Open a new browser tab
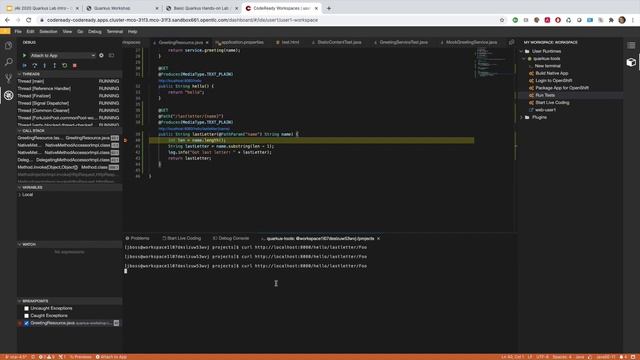Image resolution: width=640 pixels, height=360 pixels. (x=329, y=8)
